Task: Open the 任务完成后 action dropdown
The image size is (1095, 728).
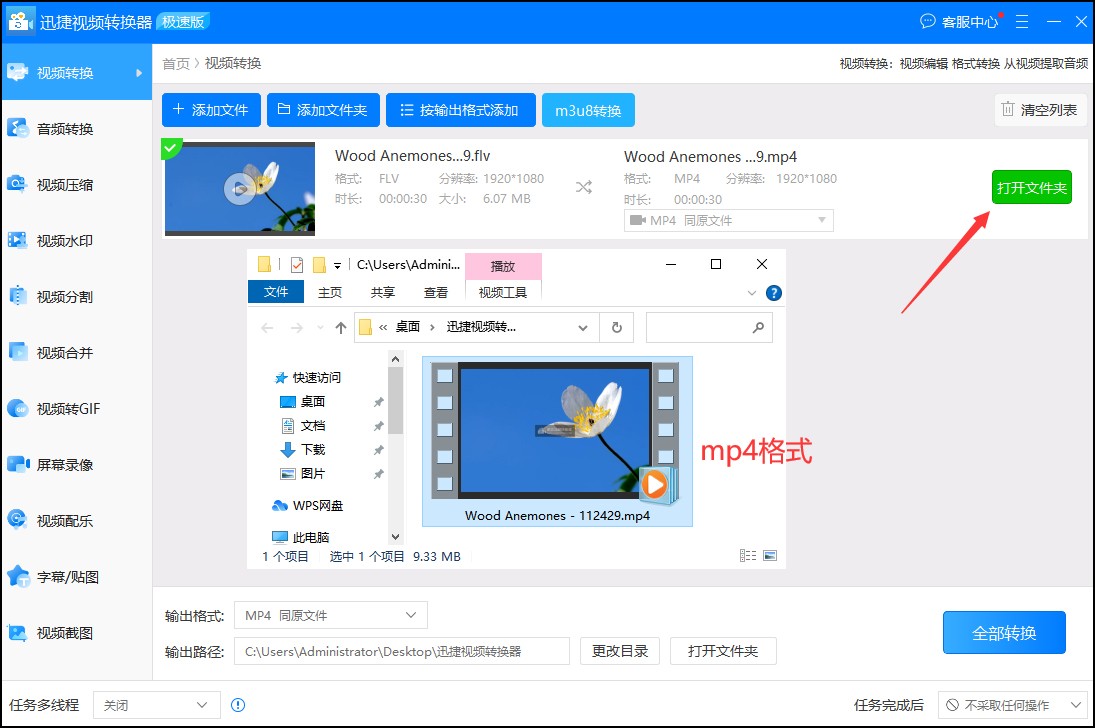Action: coord(1012,705)
